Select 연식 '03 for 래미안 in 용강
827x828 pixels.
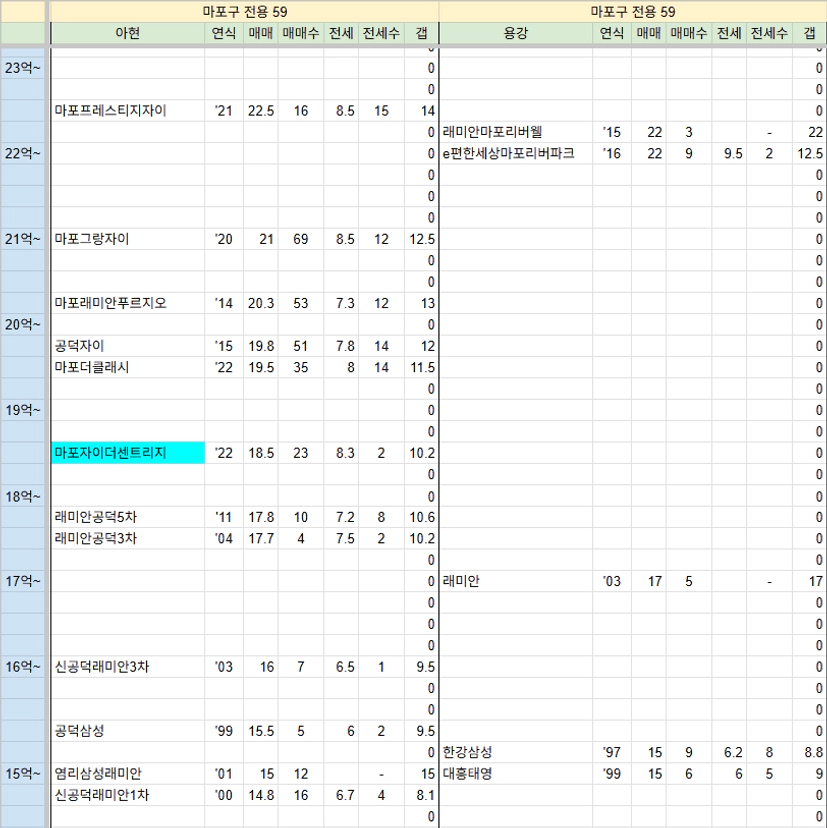(612, 581)
